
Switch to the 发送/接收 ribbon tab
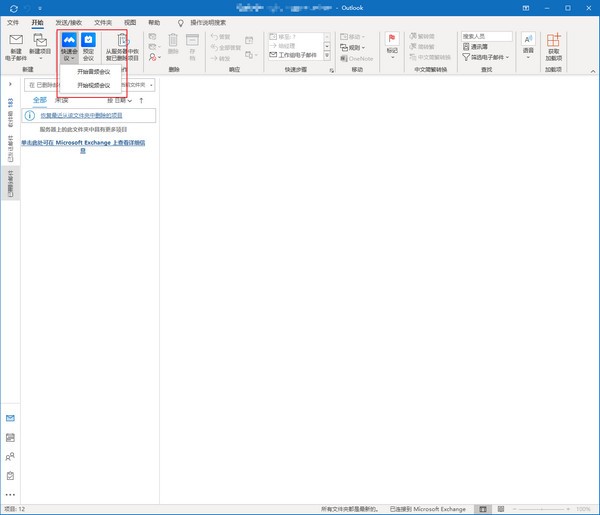69,21
